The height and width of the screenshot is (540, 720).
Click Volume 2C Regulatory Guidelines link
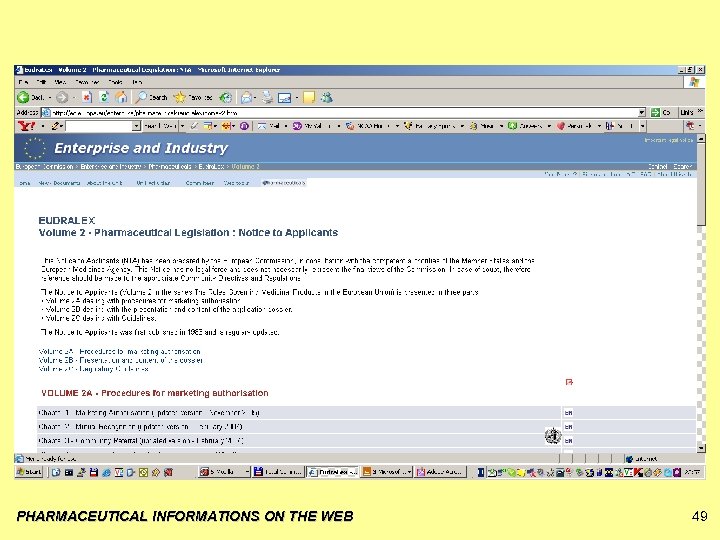tap(94, 369)
